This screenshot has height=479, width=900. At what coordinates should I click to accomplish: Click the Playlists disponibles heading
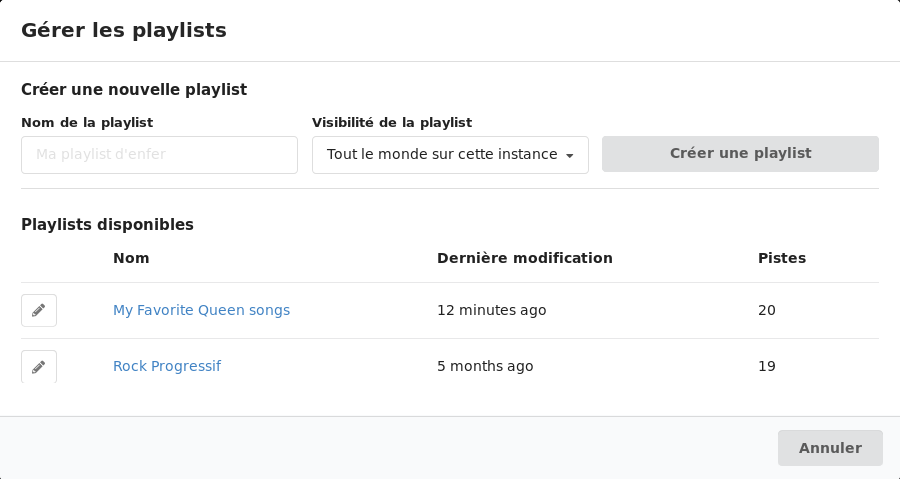point(107,224)
